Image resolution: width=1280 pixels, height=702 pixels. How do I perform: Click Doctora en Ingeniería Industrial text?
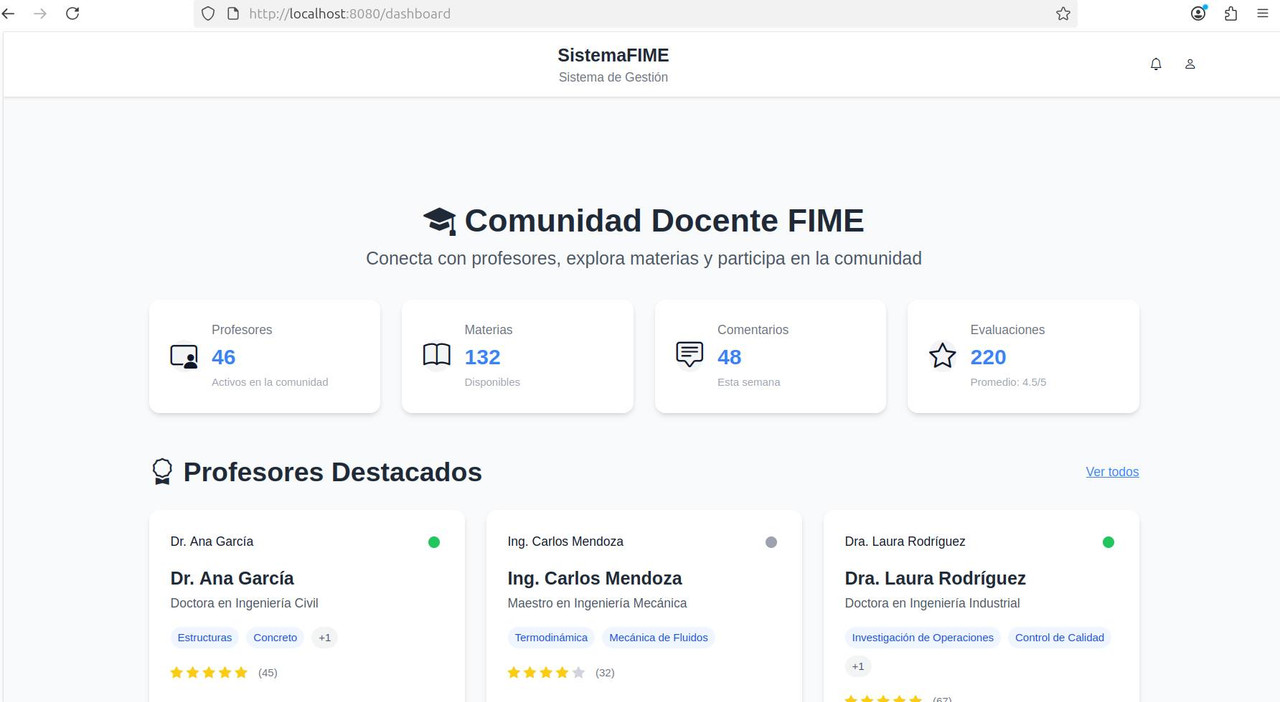tap(932, 603)
